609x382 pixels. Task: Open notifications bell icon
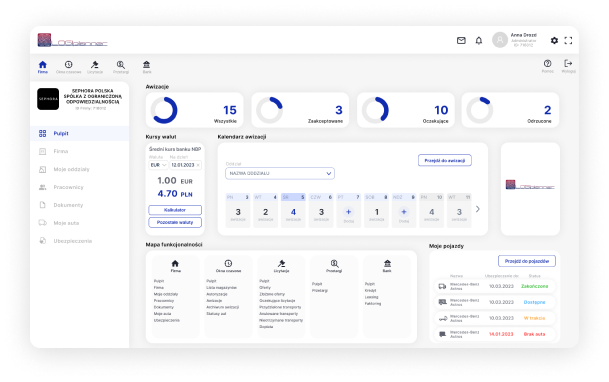click(x=479, y=40)
